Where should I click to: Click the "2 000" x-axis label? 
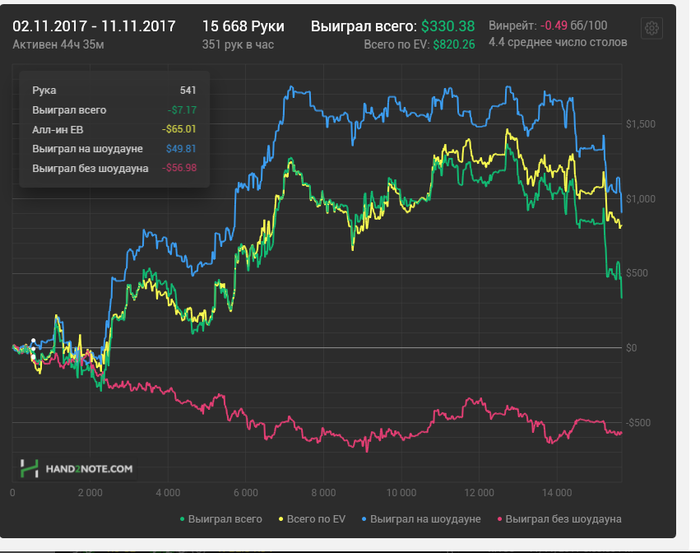90,493
